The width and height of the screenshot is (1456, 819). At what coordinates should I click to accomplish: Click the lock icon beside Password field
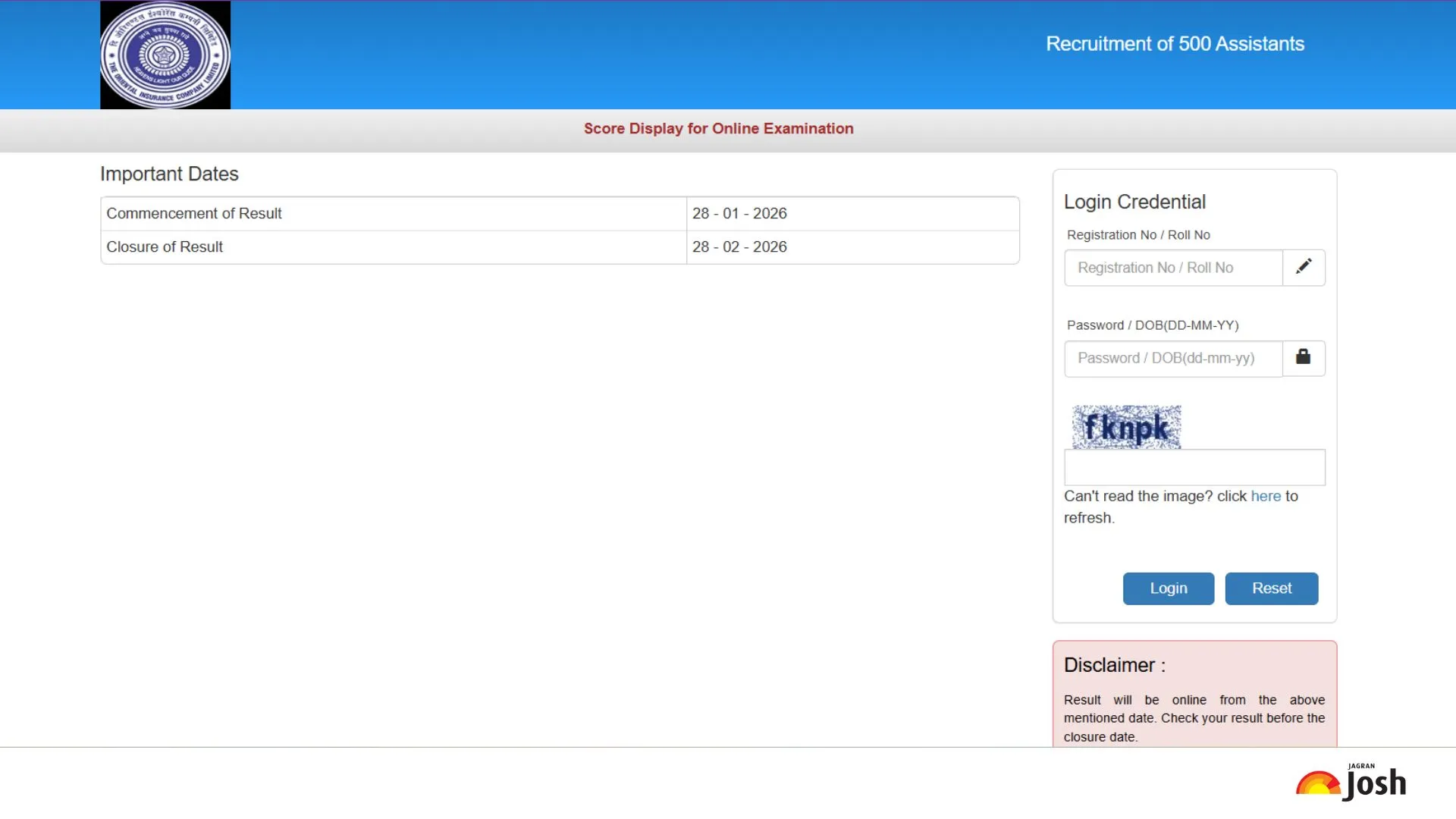click(1304, 357)
